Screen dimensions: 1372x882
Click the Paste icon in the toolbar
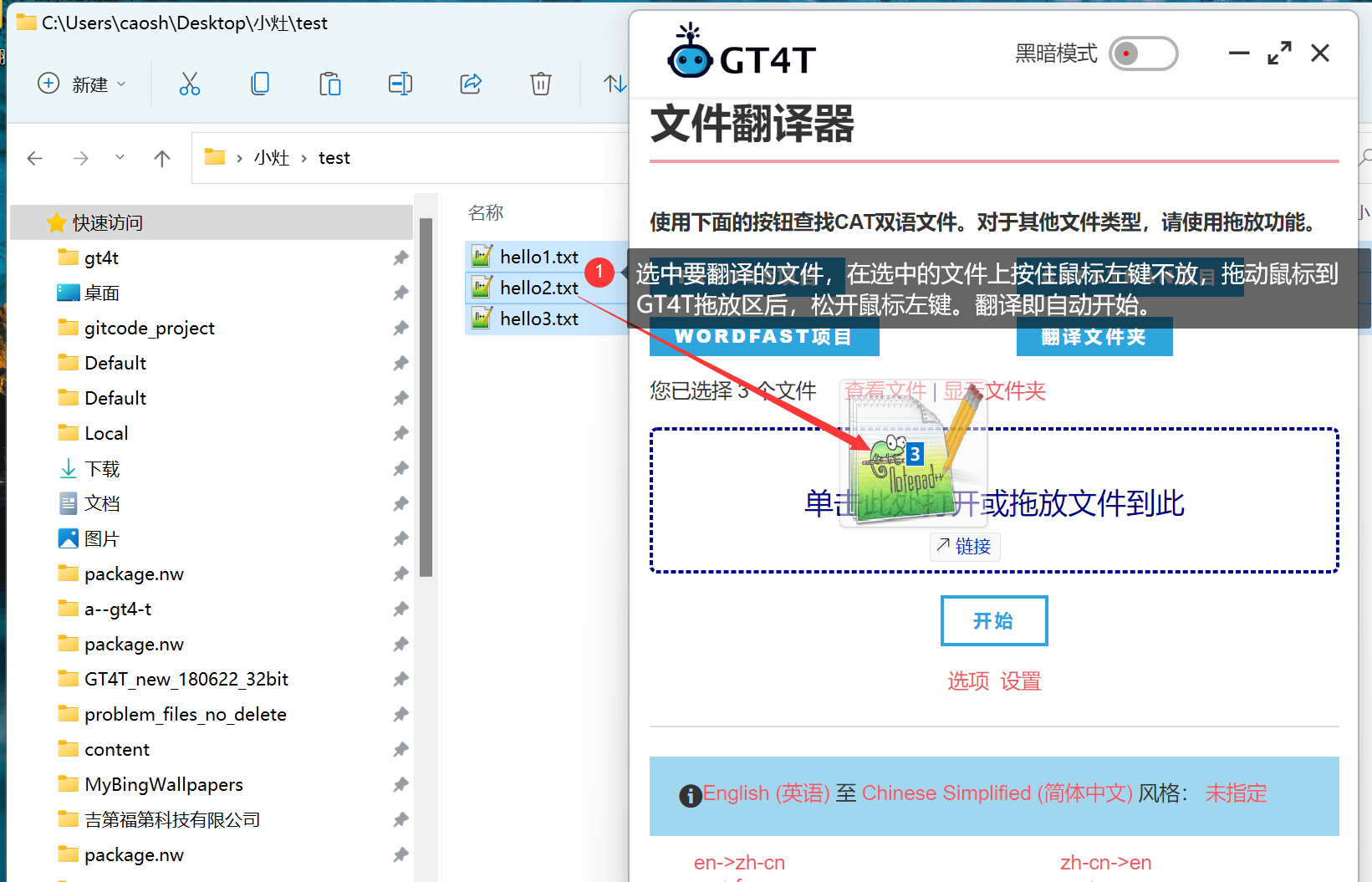[x=329, y=84]
